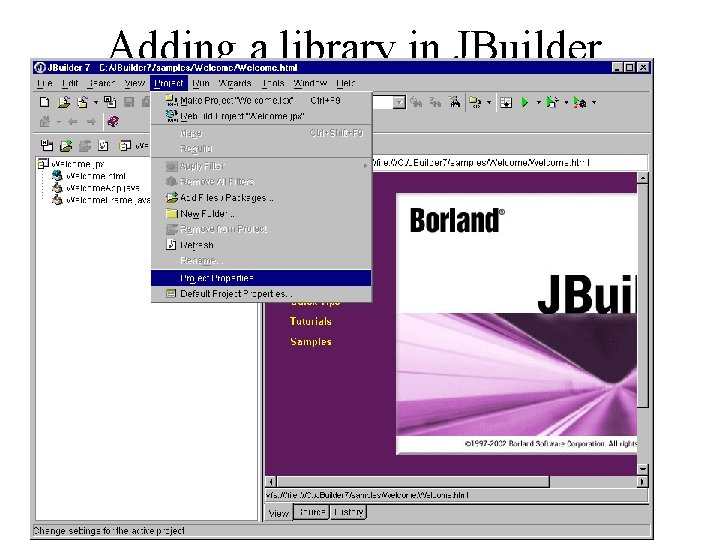Click vertical scrollbar down arrow
This screenshot has width=720, height=540.
(x=642, y=469)
